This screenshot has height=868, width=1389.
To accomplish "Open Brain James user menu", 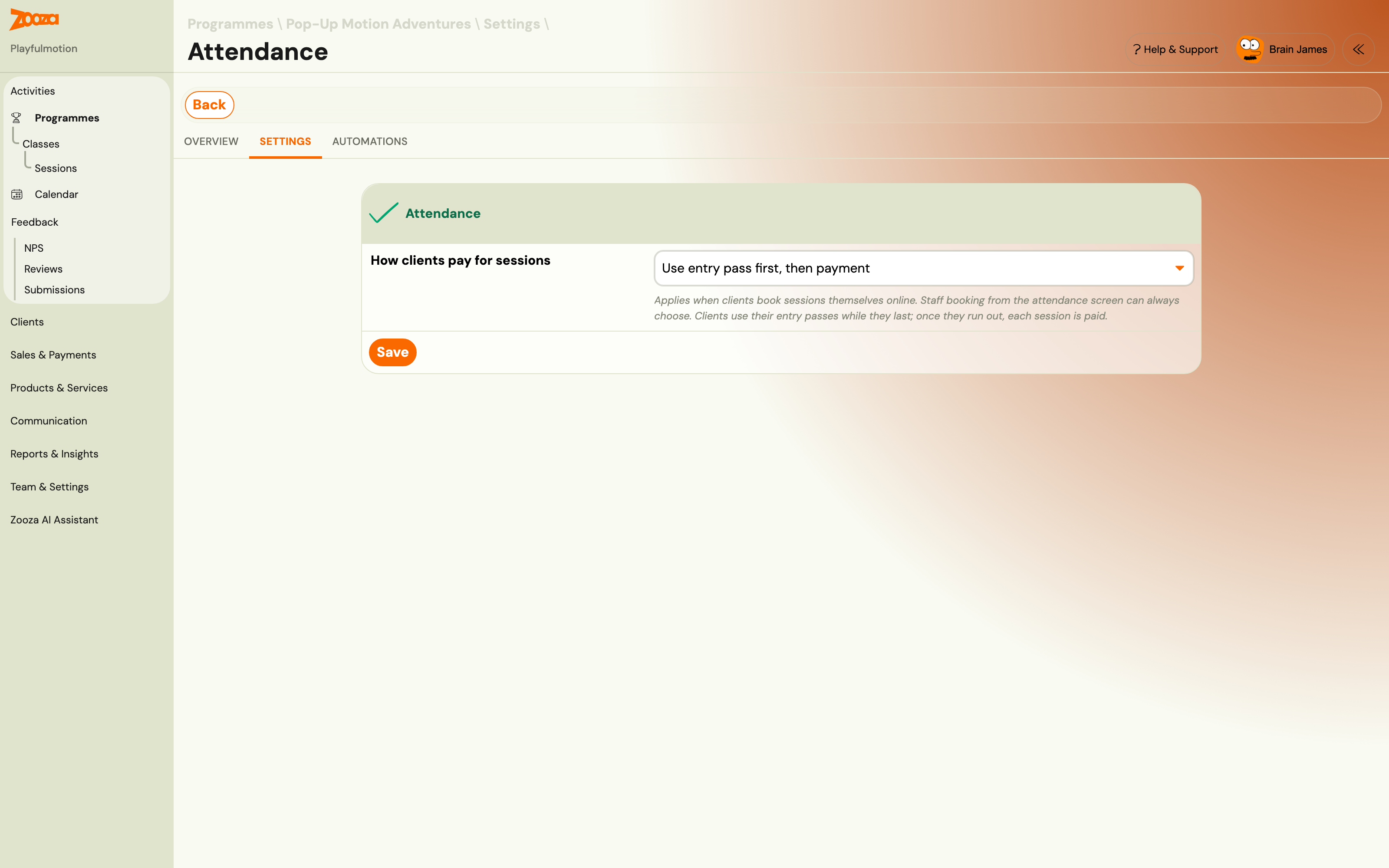I will coord(1286,49).
